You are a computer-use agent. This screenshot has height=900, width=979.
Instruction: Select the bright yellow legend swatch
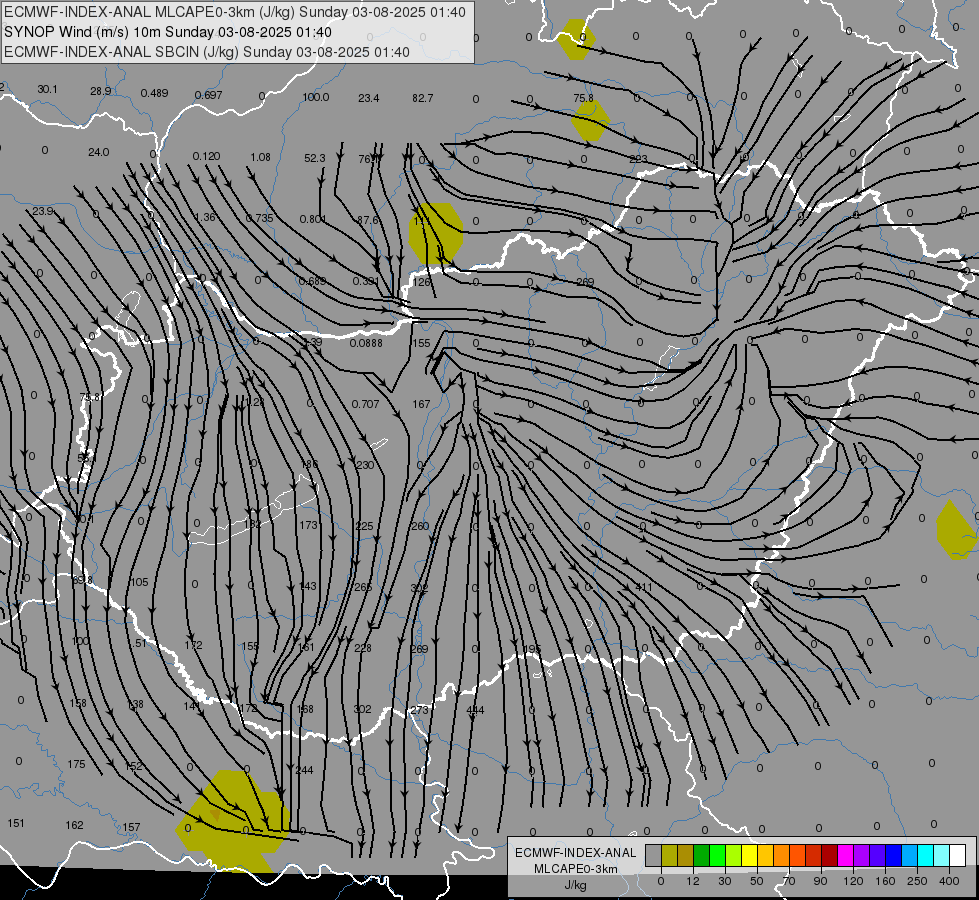750,855
